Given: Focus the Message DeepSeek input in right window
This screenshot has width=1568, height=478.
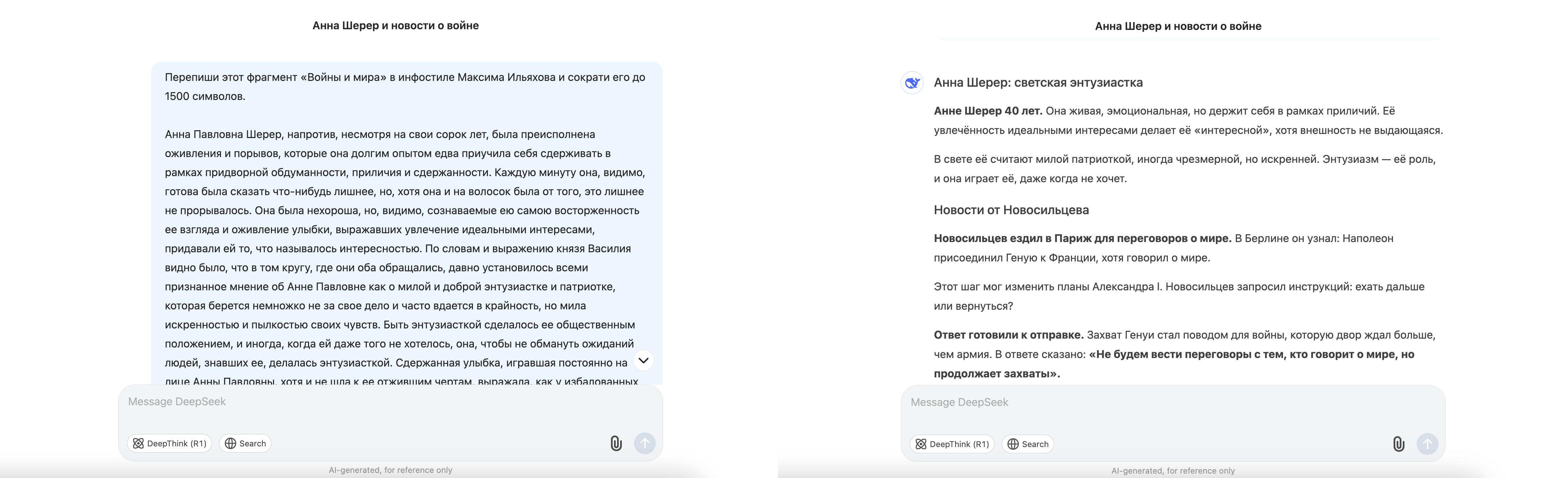Looking at the screenshot, I should [x=1172, y=403].
